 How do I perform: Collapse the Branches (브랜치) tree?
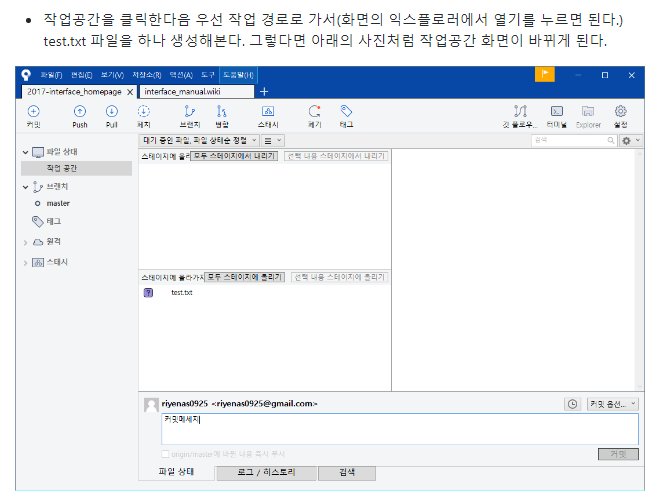[x=25, y=187]
